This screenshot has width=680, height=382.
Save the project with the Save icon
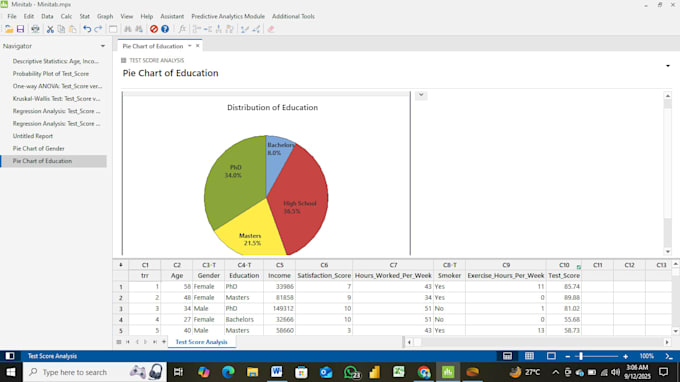(20, 29)
